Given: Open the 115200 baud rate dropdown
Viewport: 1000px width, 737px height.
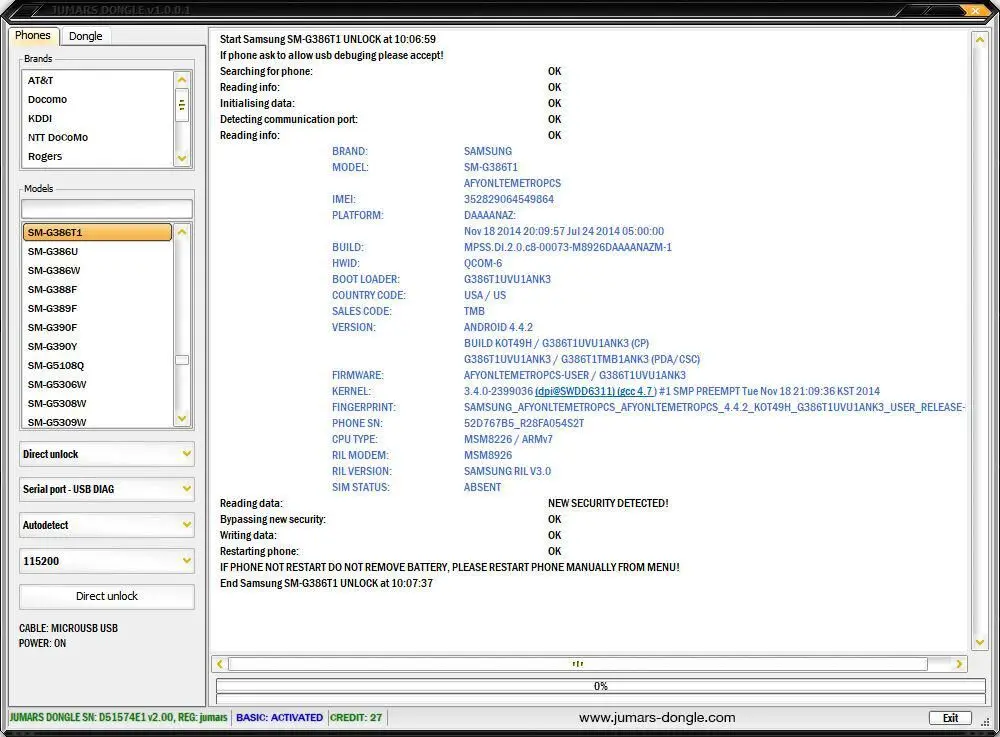Looking at the screenshot, I should pos(107,561).
